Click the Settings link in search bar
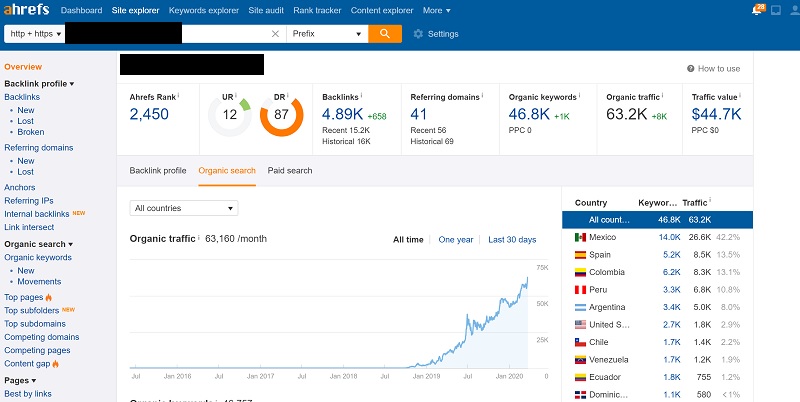The width and height of the screenshot is (800, 402). click(x=443, y=34)
